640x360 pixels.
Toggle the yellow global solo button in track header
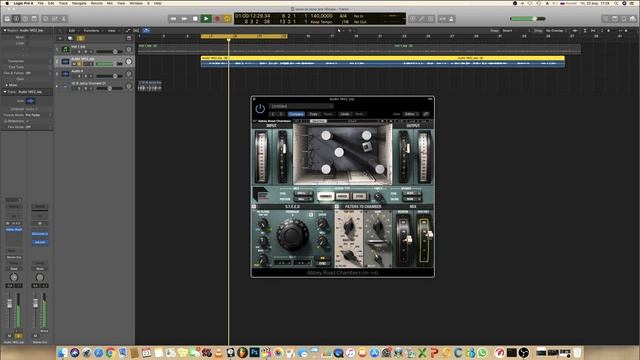80,38
